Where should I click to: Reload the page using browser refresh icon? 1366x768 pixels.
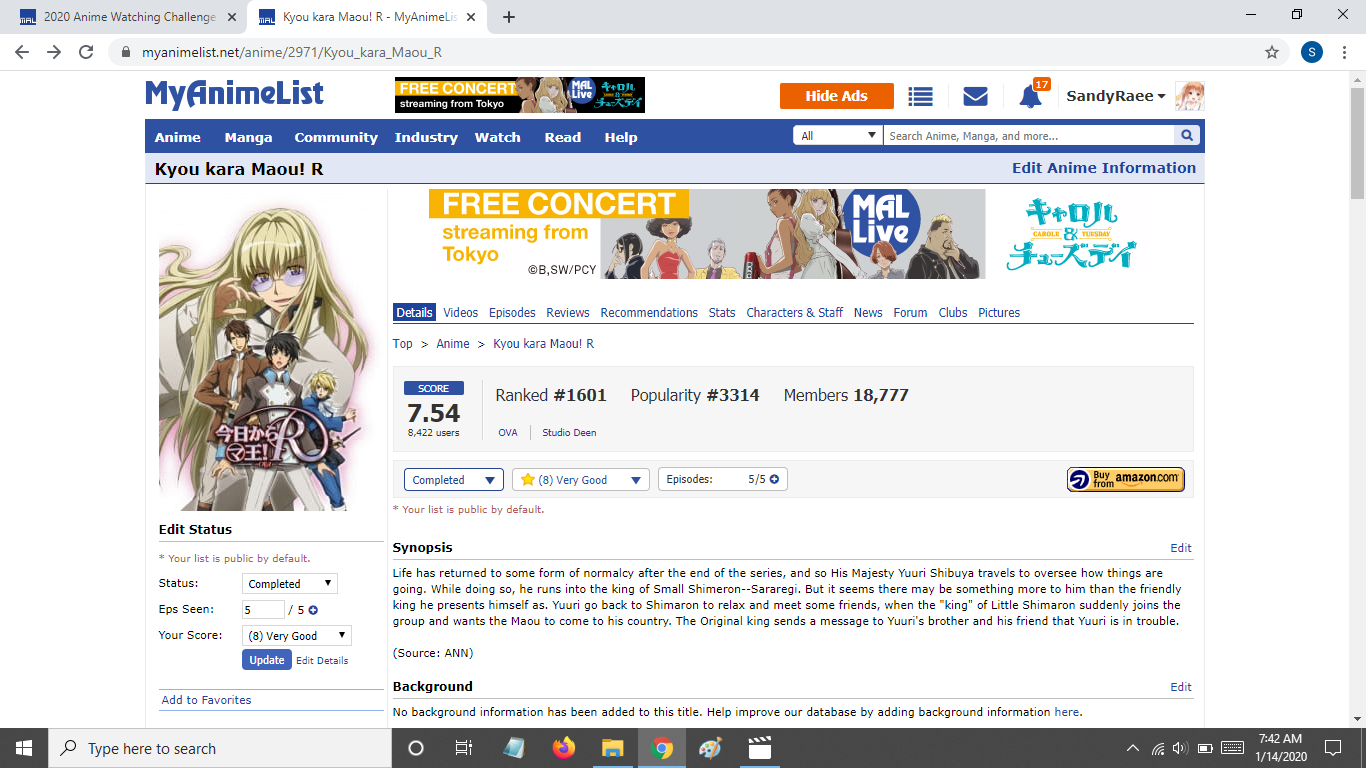pyautogui.click(x=86, y=52)
